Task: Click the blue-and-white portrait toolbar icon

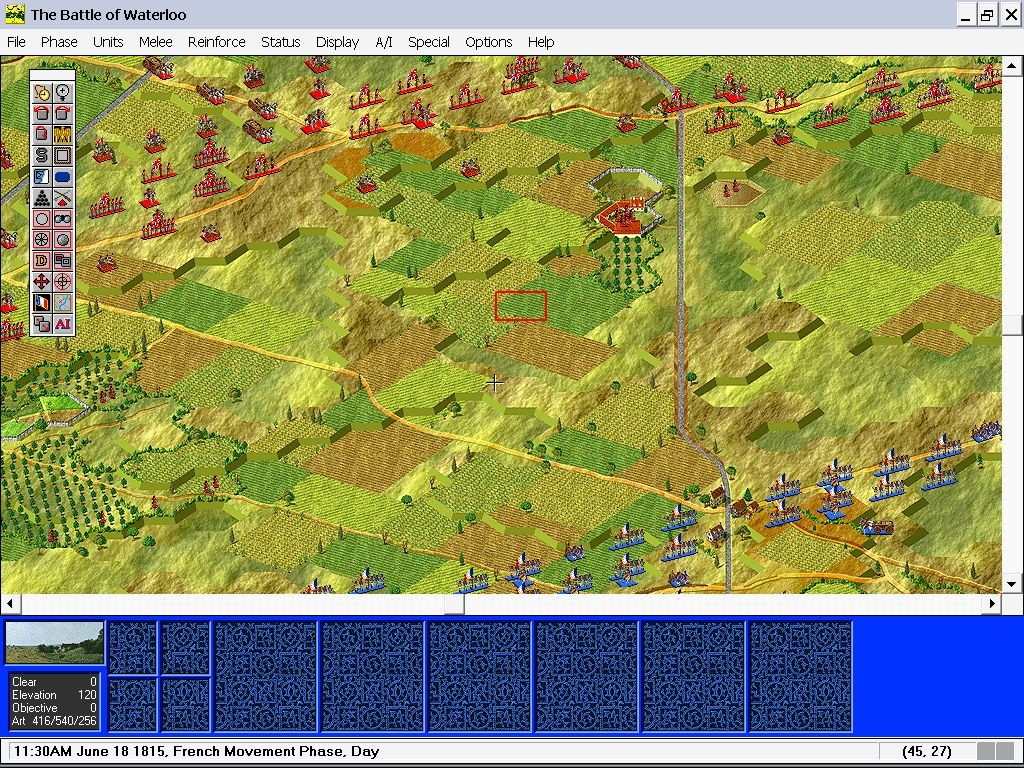Action: click(42, 177)
